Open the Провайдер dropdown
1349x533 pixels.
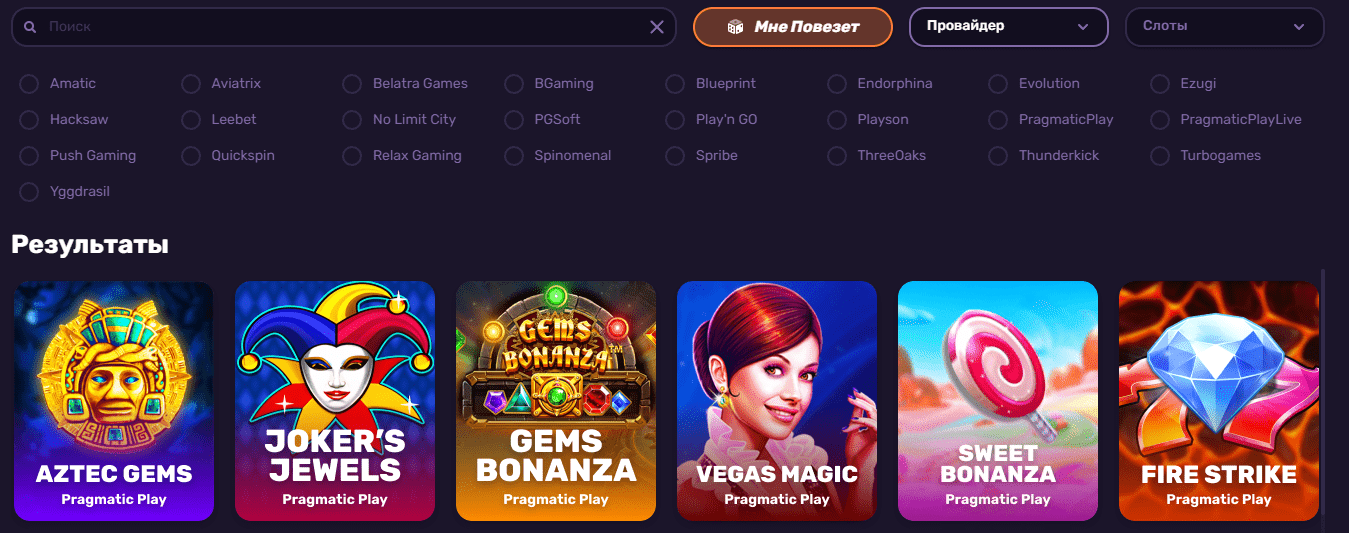pyautogui.click(x=1008, y=27)
